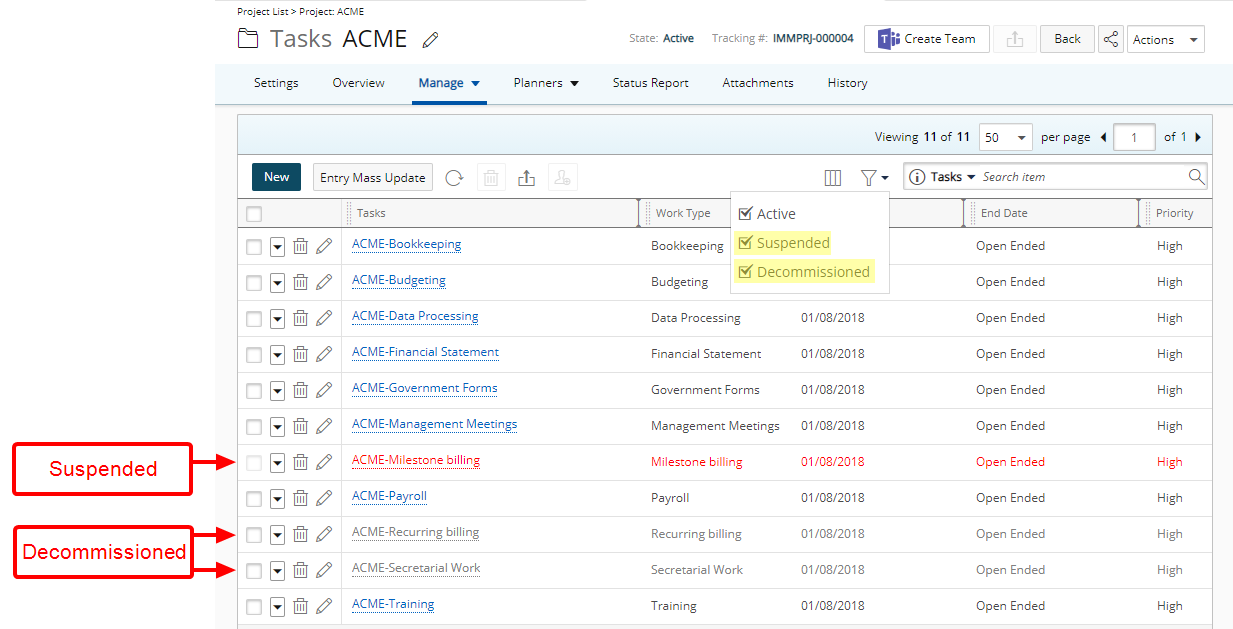Click trash icon on ACME-Secretarial Work row
Viewport: 1233px width, 629px height.
[x=300, y=570]
